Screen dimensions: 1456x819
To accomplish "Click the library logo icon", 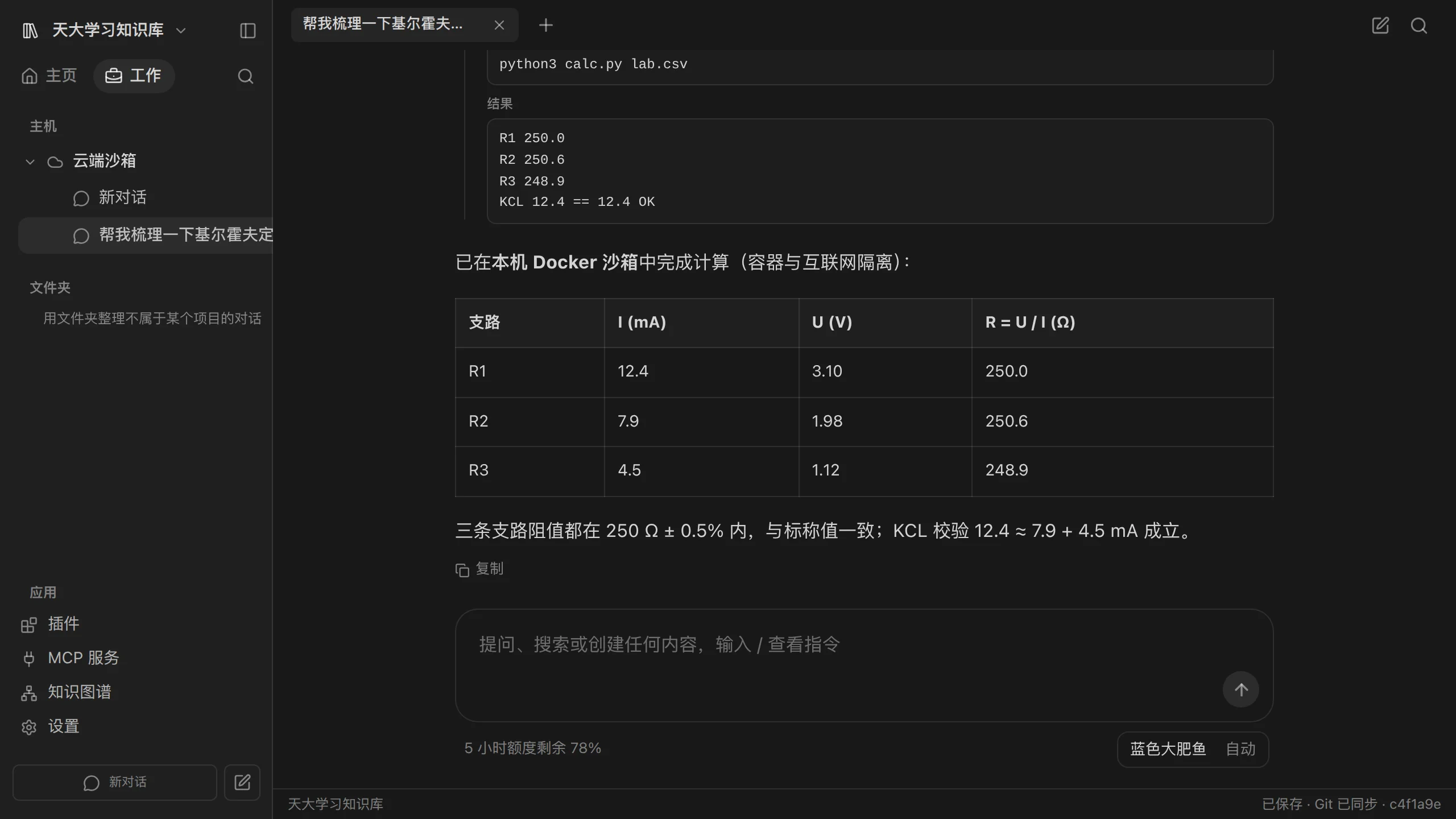I will (x=30, y=30).
